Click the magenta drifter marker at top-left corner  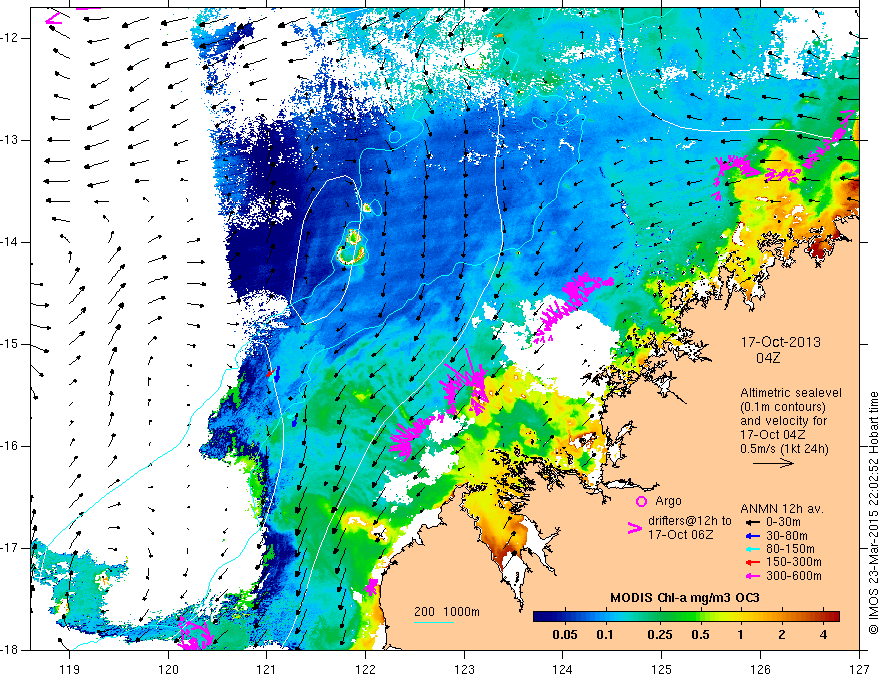click(x=53, y=19)
